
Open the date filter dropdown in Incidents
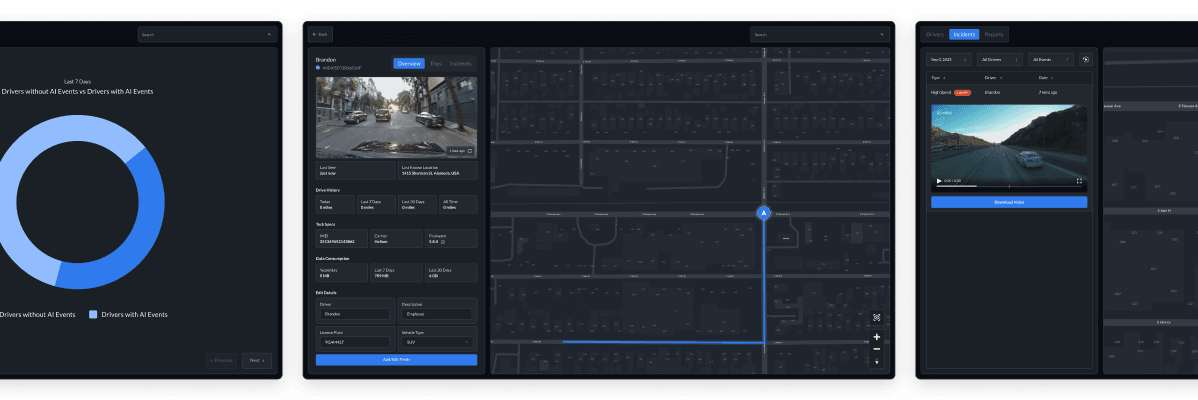[x=948, y=60]
